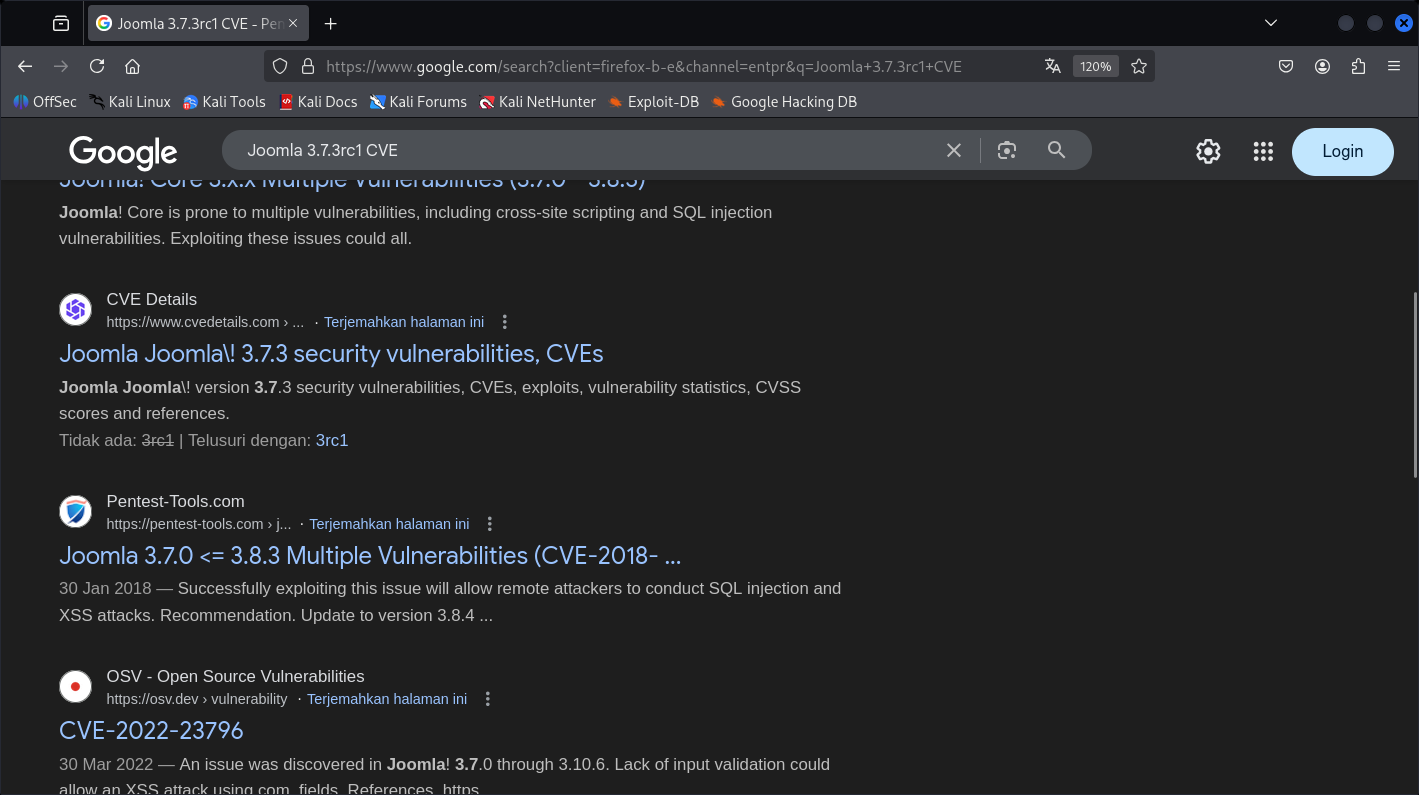Image resolution: width=1419 pixels, height=795 pixels.
Task: Click the page vertical scrollbar
Action: (x=1414, y=385)
